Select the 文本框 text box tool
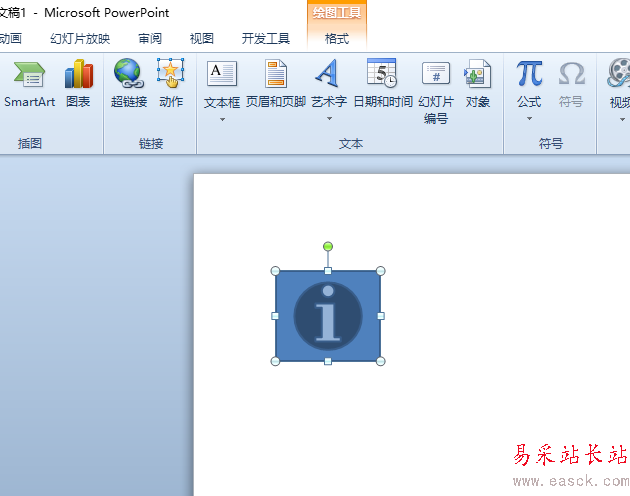630x496 pixels. click(222, 85)
